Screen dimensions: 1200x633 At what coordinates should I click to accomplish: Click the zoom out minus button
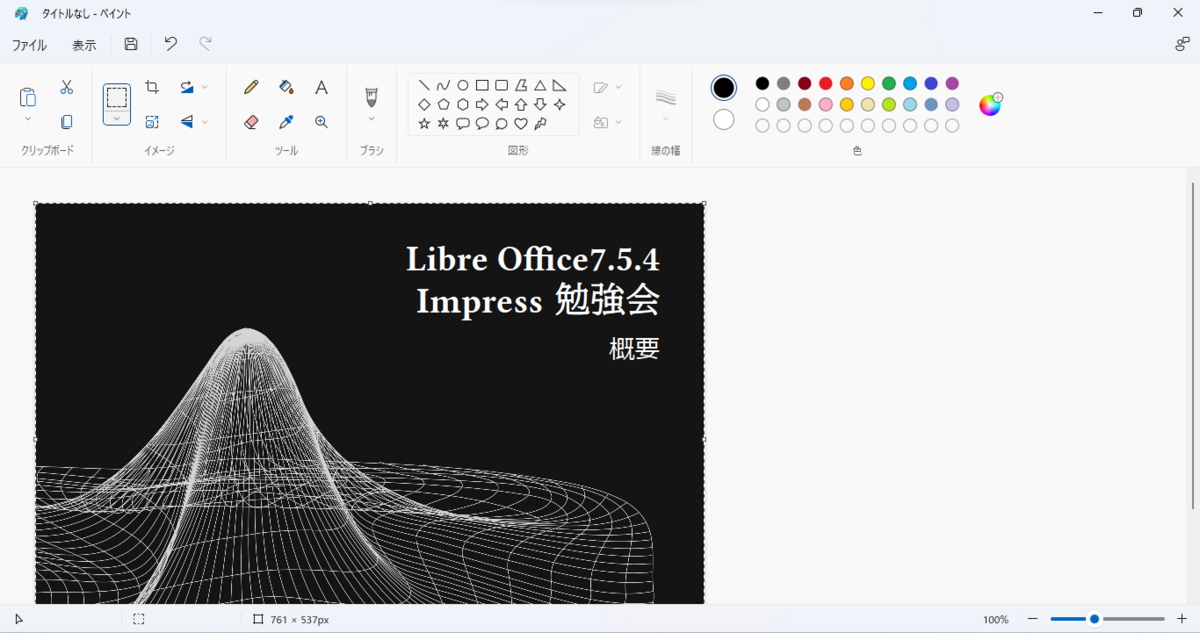point(1033,619)
